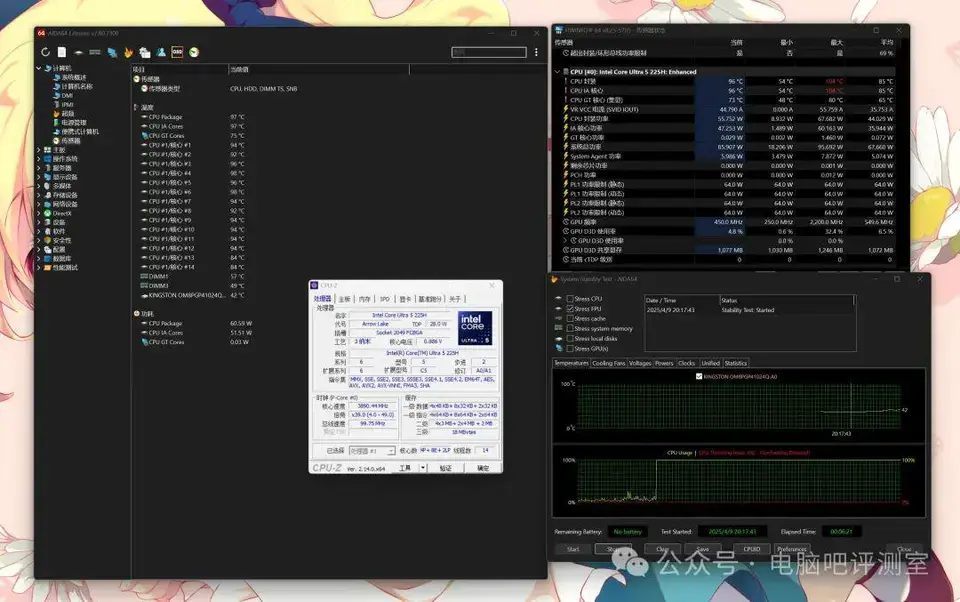
Task: Open the 主板 tab in CPU-Z
Action: (345, 299)
